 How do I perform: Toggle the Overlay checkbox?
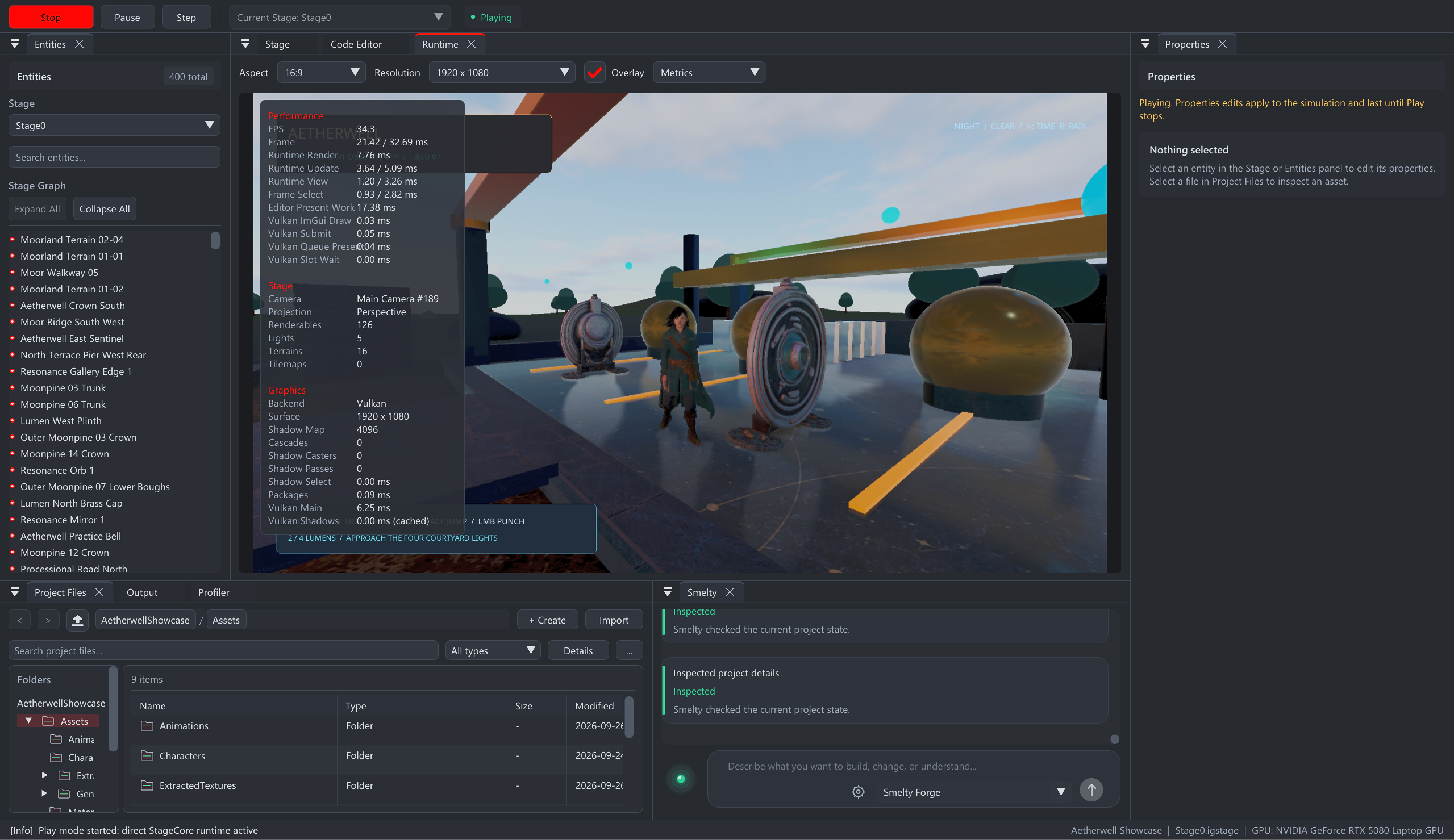[x=594, y=73]
